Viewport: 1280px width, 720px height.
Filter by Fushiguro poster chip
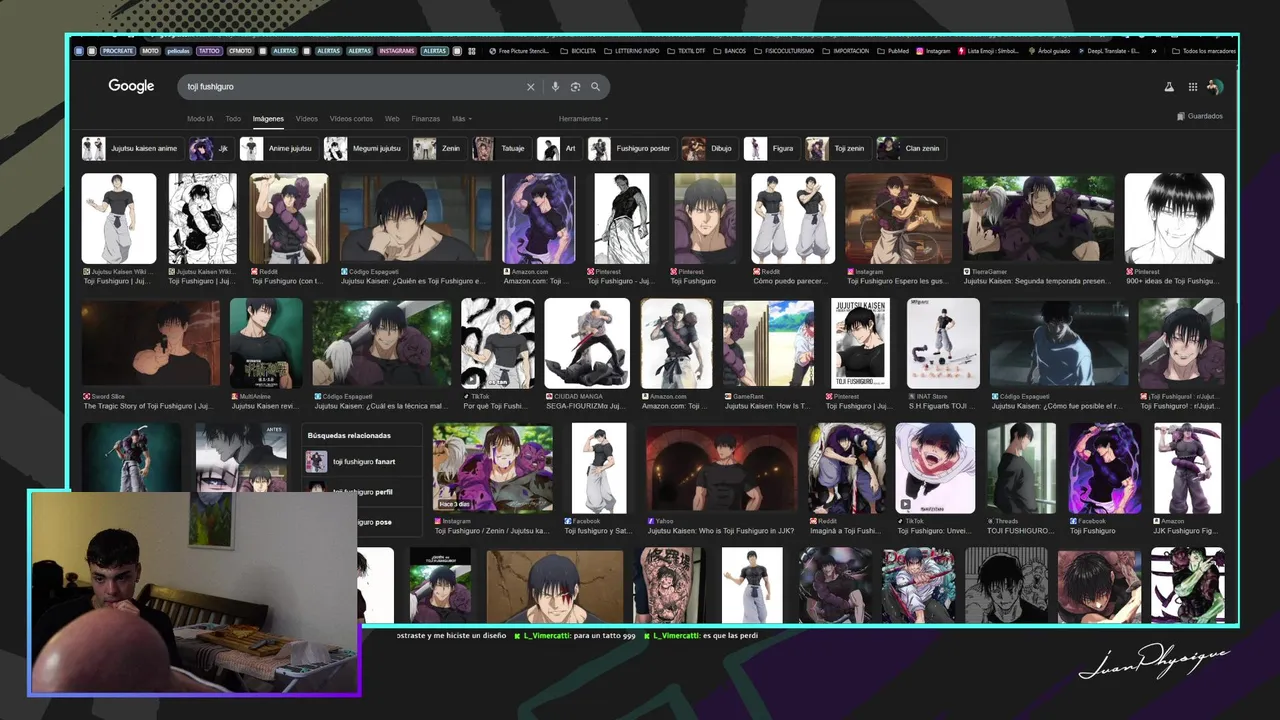tap(631, 149)
